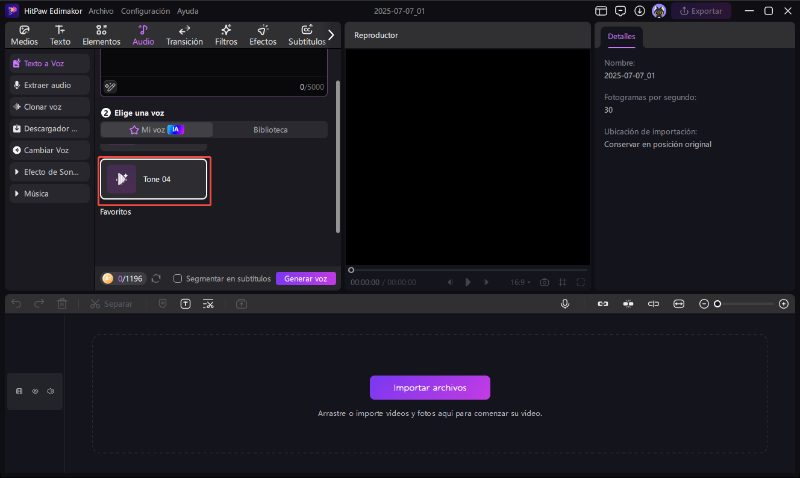Mute the timeline track

[x=51, y=391]
